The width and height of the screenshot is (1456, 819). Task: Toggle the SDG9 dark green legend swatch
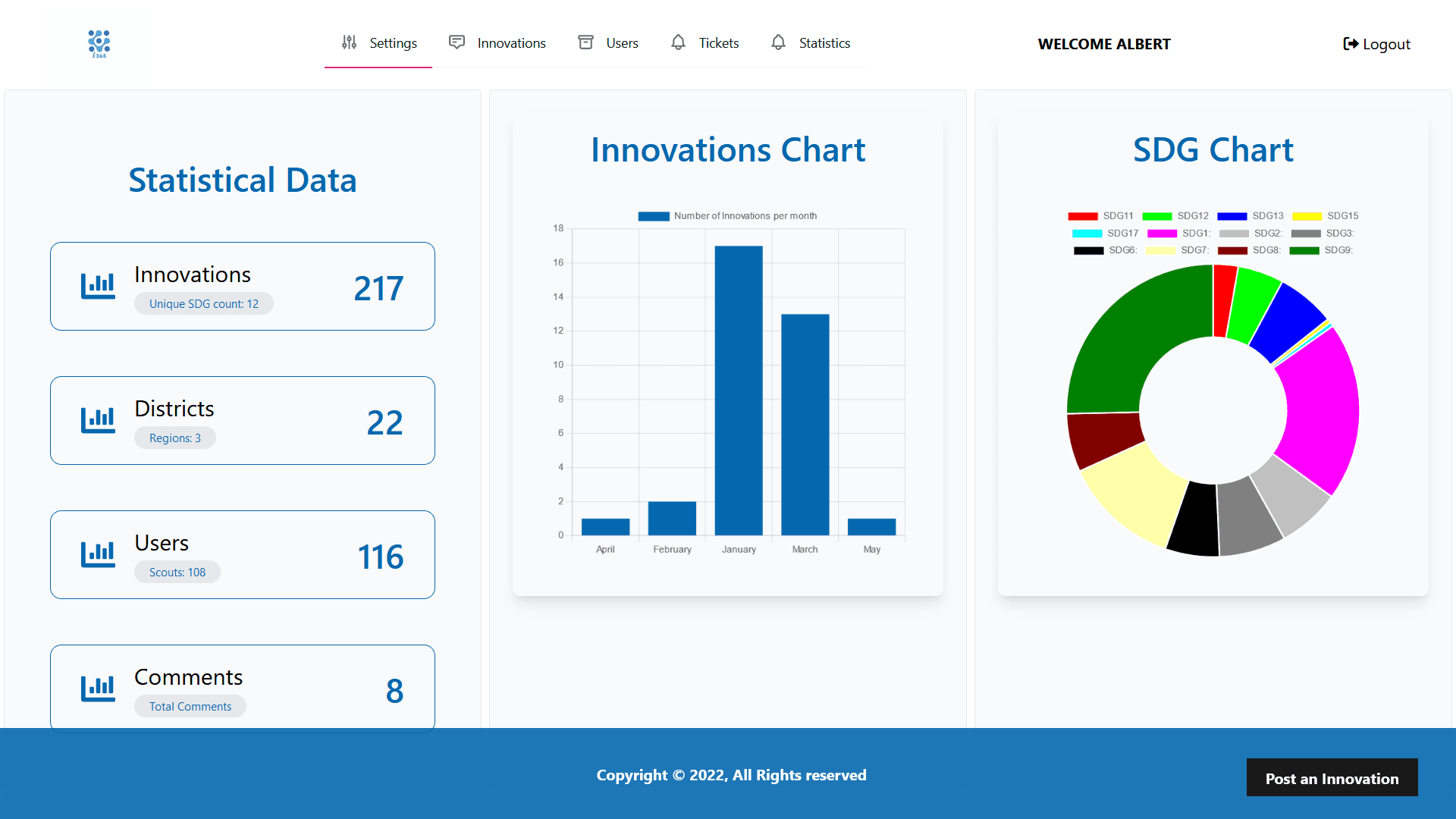tap(1304, 250)
